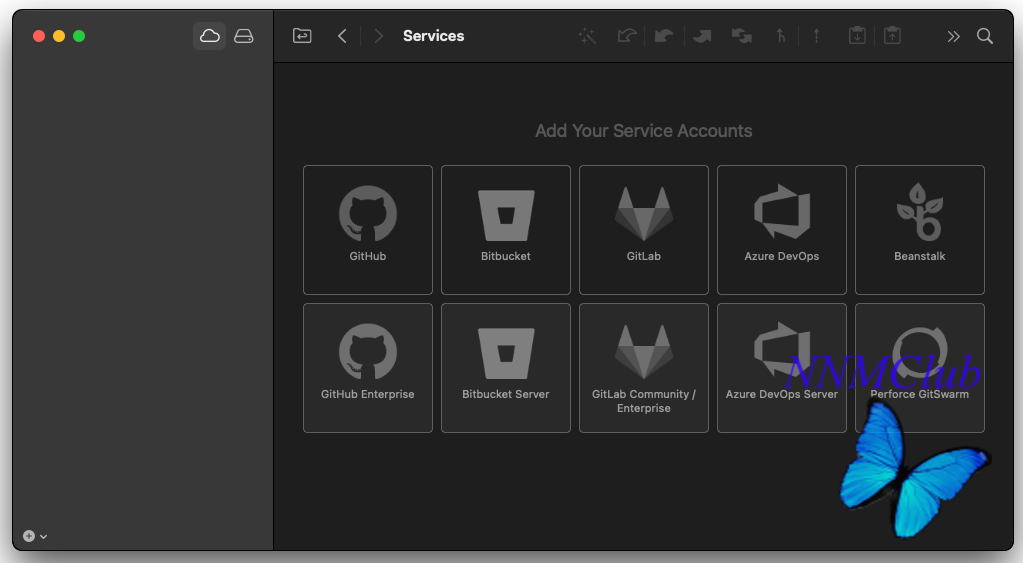The width and height of the screenshot is (1023, 563).
Task: Click the Push toolbar icon
Action: click(702, 36)
